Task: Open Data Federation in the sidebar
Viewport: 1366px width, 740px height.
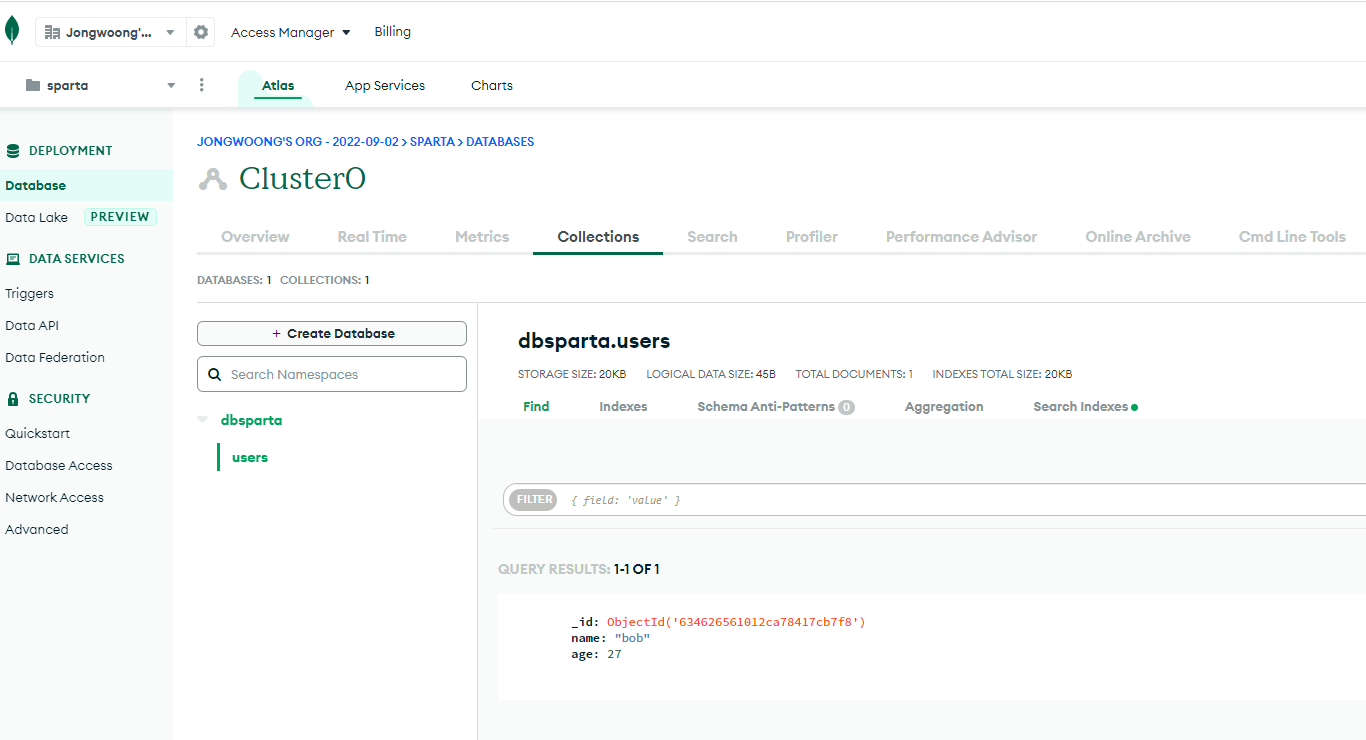Action: 55,358
